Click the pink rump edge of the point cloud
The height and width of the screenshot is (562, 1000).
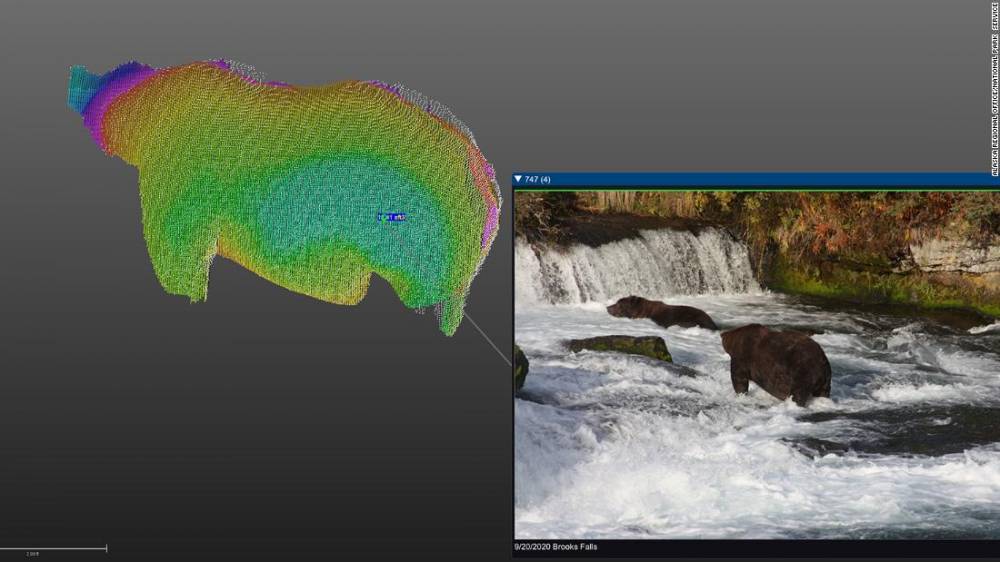coord(489,220)
